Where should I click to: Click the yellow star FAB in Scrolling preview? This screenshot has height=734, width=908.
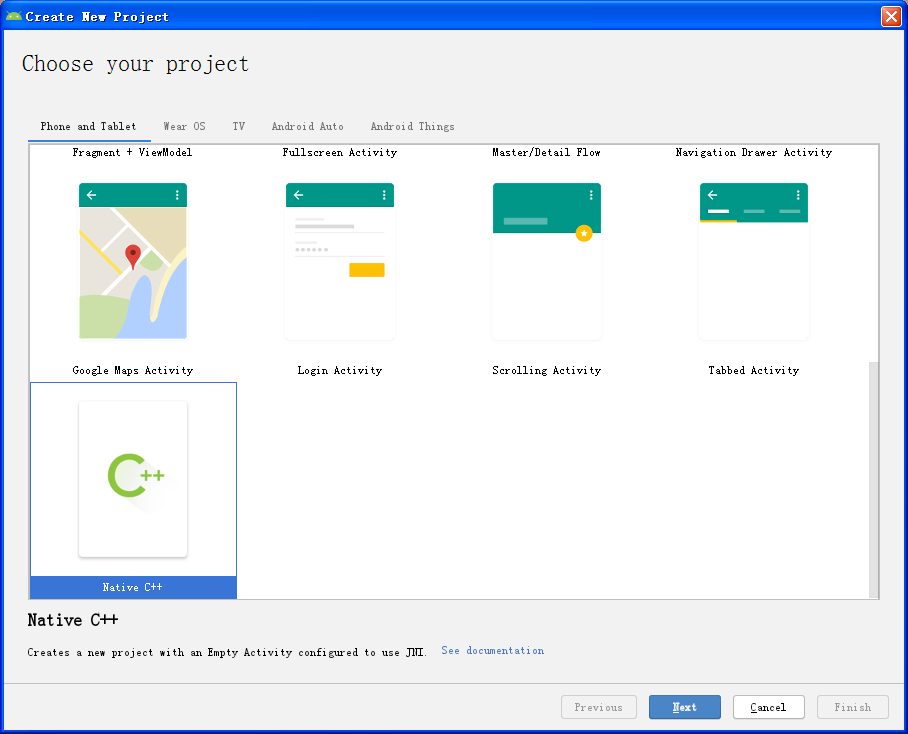pos(584,233)
